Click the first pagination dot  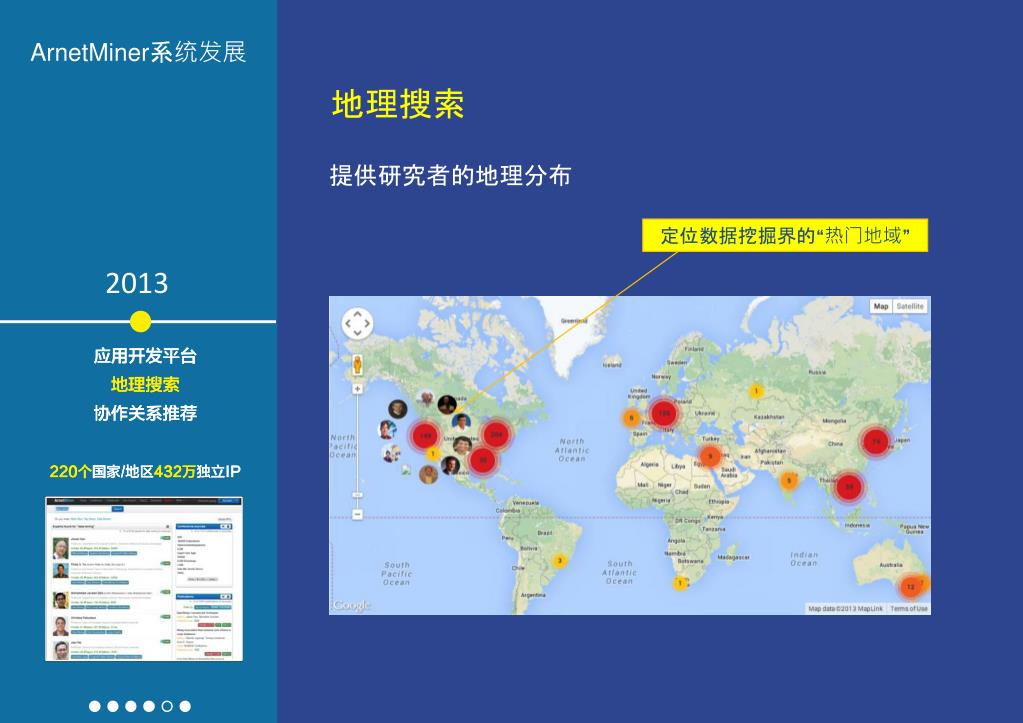pos(95,706)
